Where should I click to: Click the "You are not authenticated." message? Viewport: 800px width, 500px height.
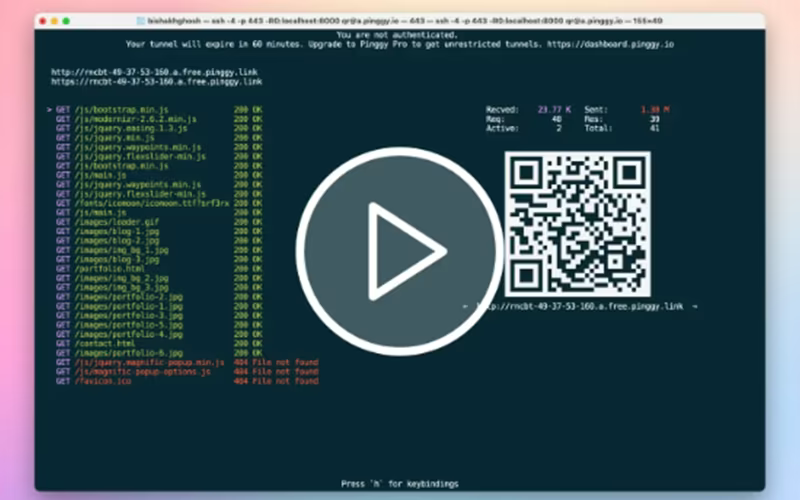(397, 35)
